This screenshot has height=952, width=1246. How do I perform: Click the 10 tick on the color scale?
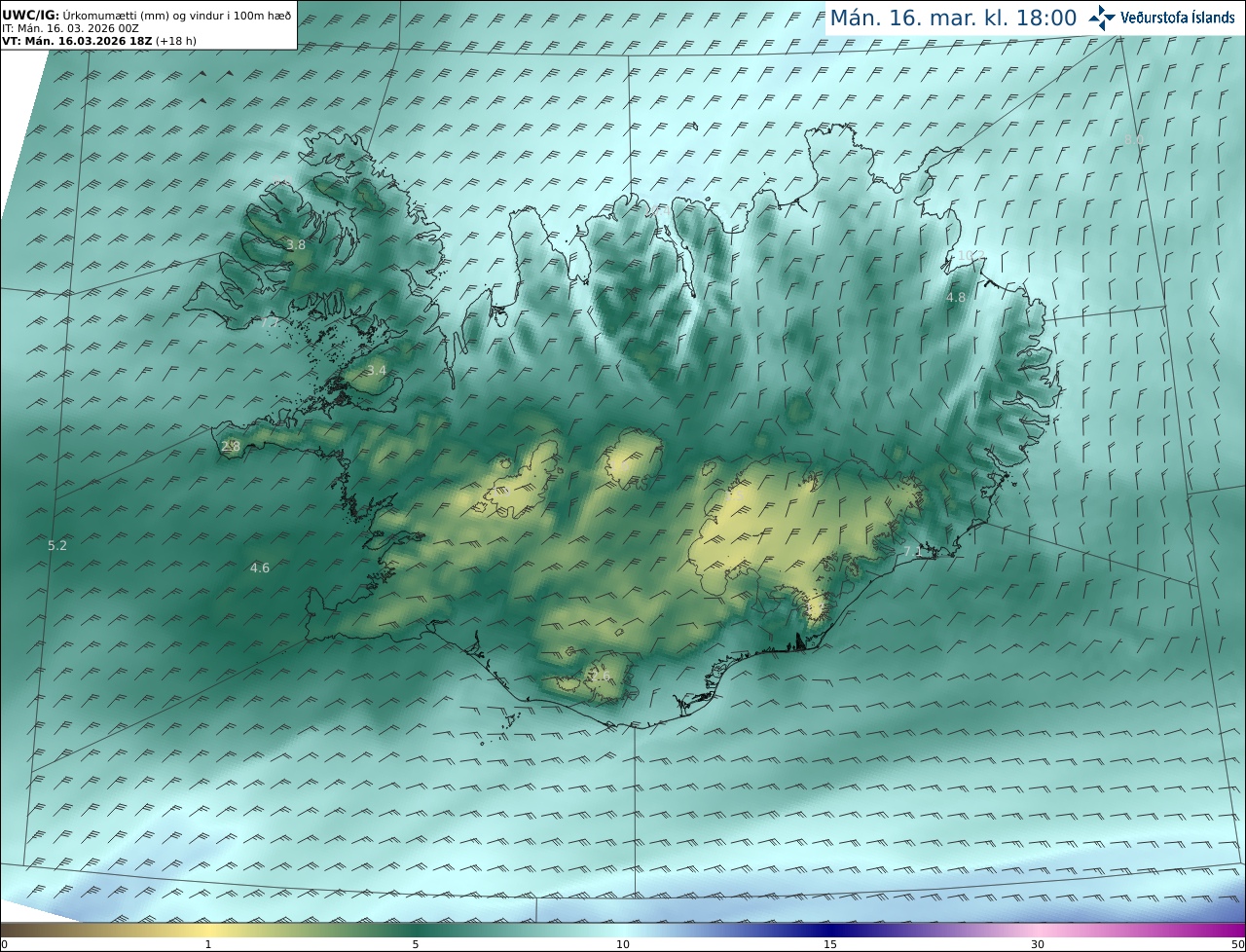pos(623,944)
